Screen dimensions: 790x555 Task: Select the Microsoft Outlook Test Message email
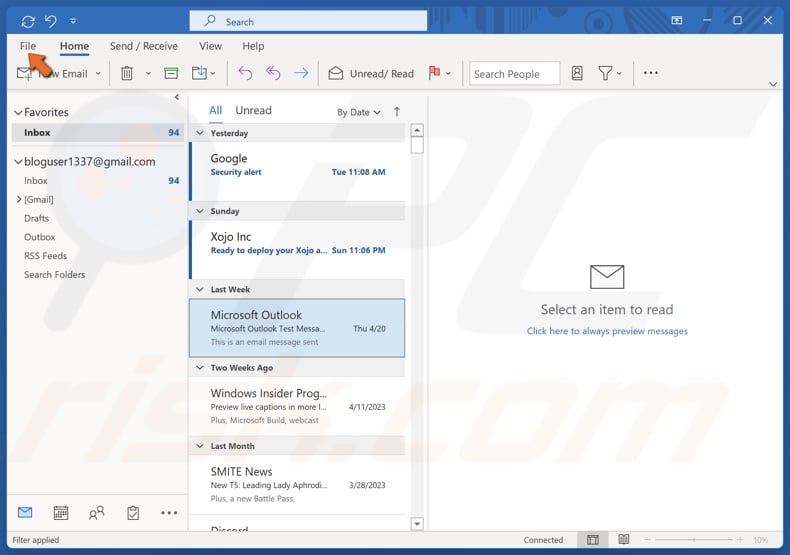pos(297,328)
